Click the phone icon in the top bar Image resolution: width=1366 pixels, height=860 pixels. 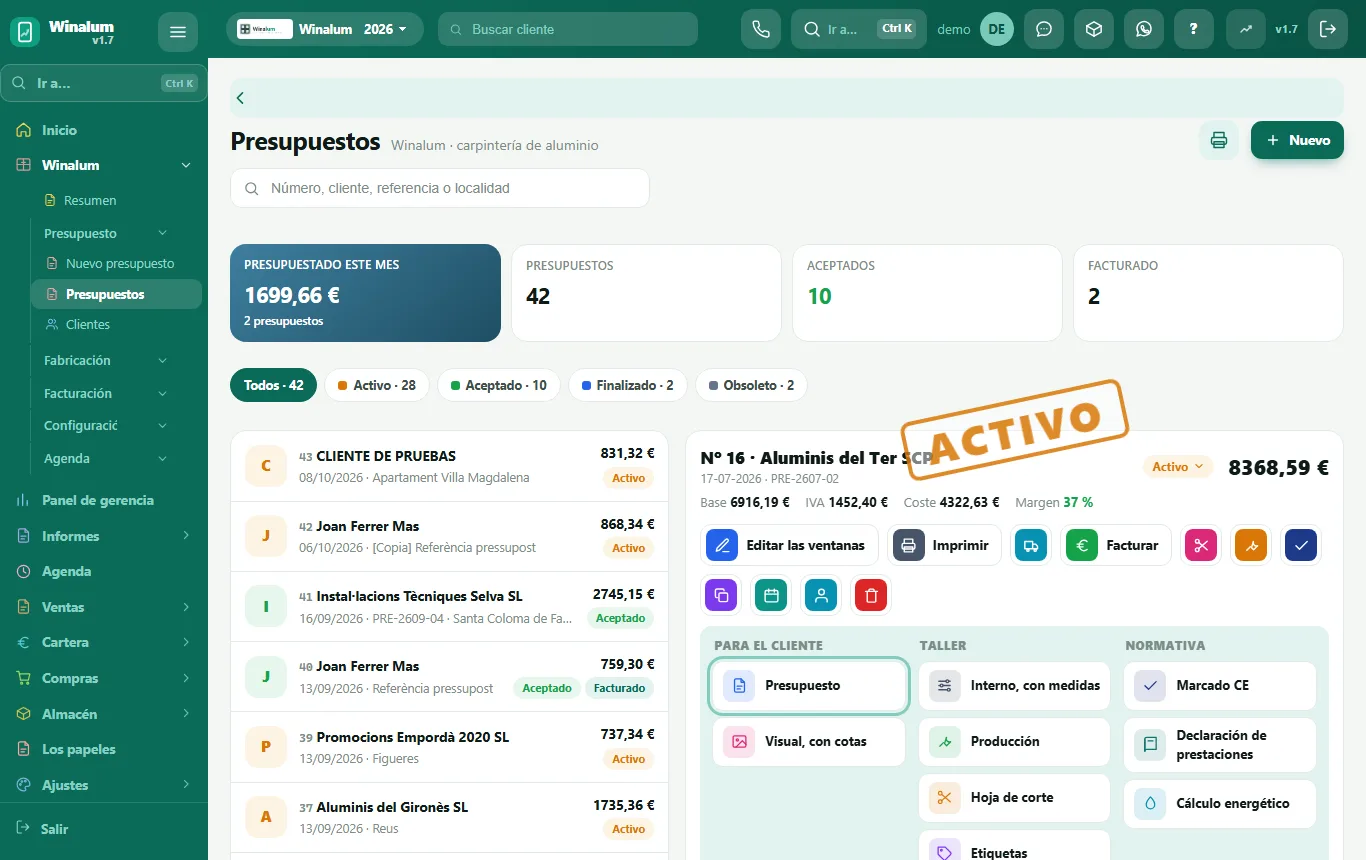pyautogui.click(x=760, y=29)
